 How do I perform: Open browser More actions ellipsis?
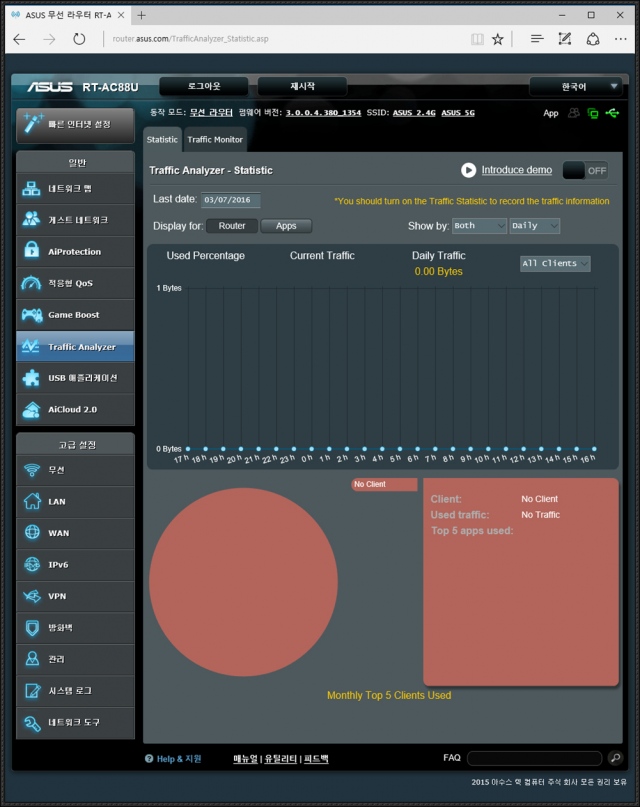pyautogui.click(x=620, y=39)
